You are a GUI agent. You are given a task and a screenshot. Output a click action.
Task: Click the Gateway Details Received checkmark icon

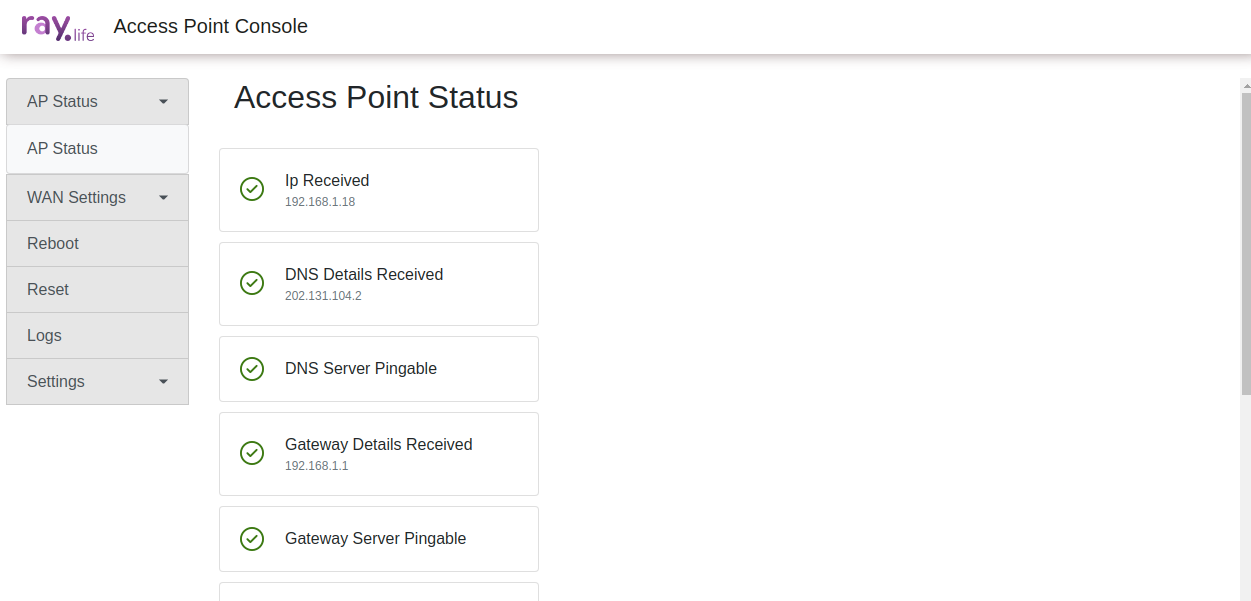tap(252, 453)
